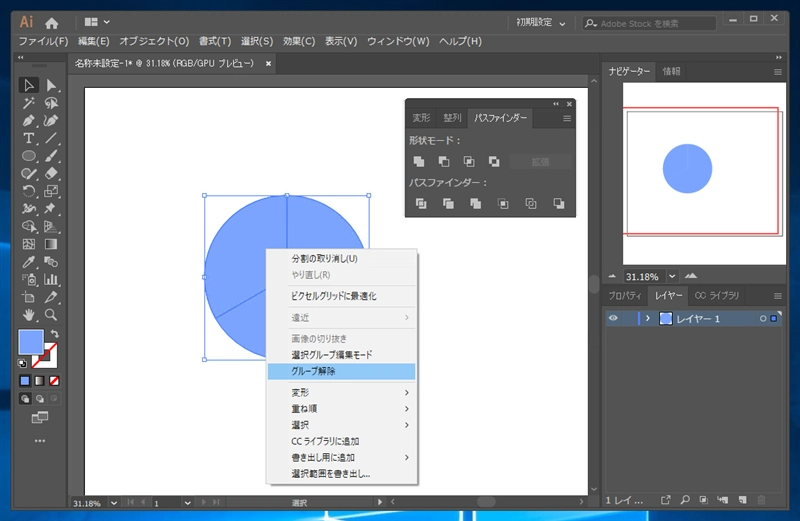
Task: Choose the Lasso tool
Action: coord(51,103)
